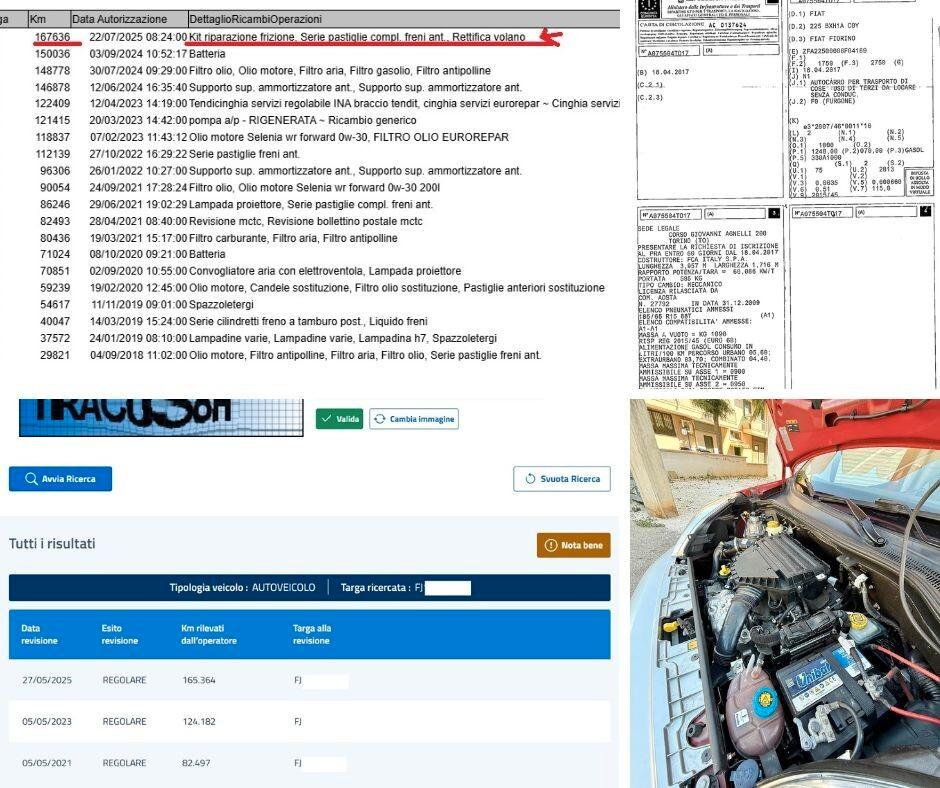The image size is (940, 788).
Task: Click the Km rilevati dall'operatore column header
Action: pos(209,634)
